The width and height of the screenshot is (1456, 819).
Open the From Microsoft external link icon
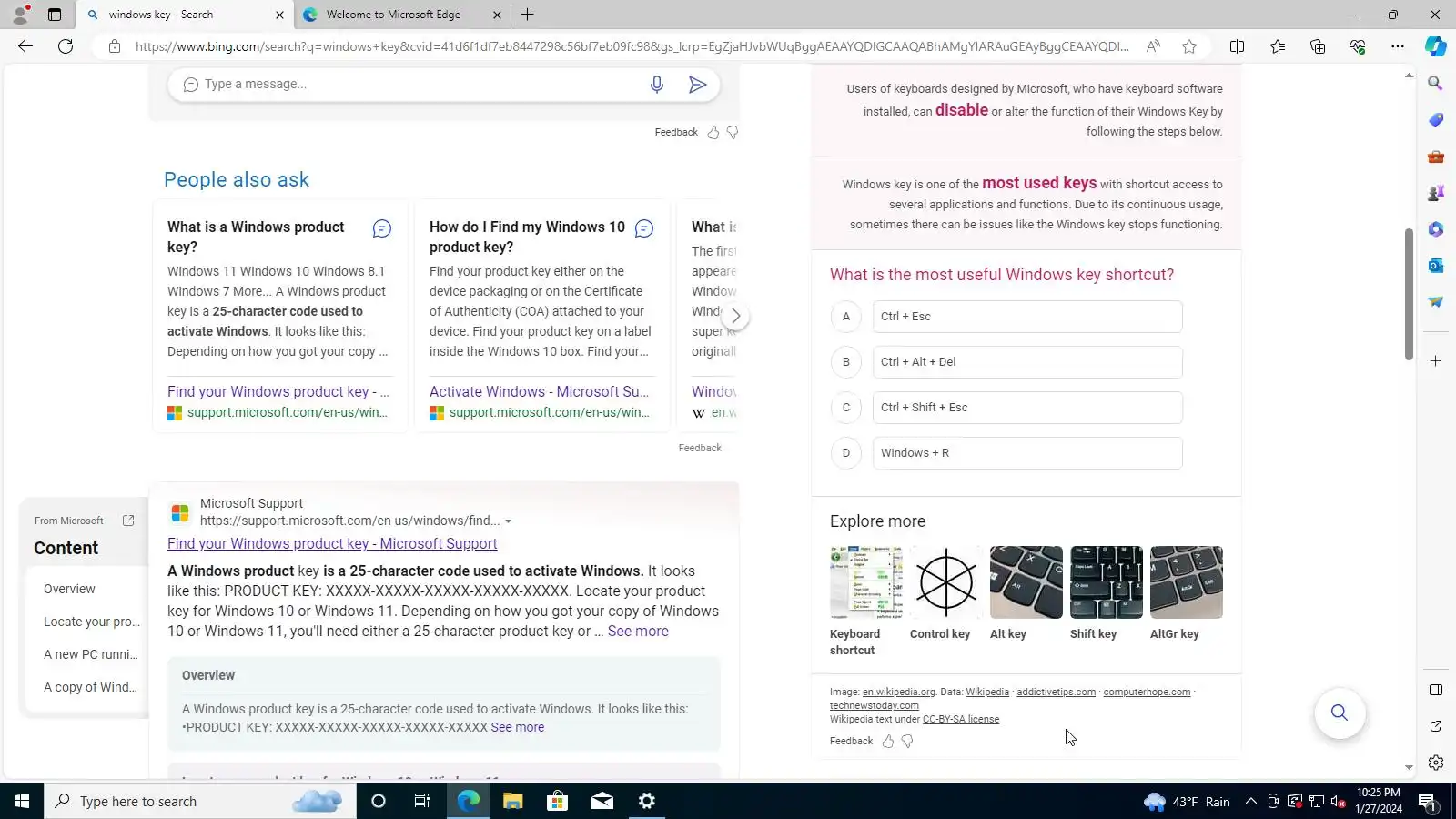point(128,521)
